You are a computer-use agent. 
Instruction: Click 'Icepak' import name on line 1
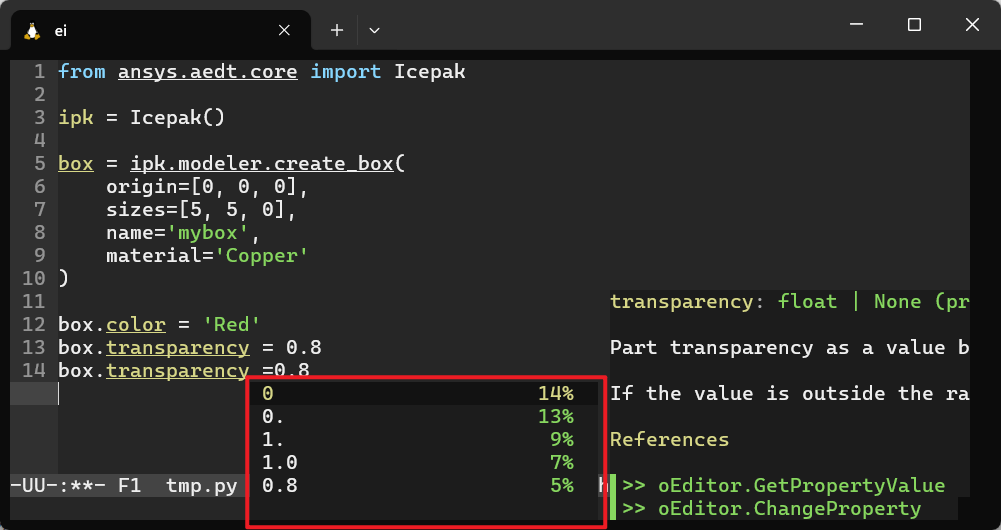430,72
